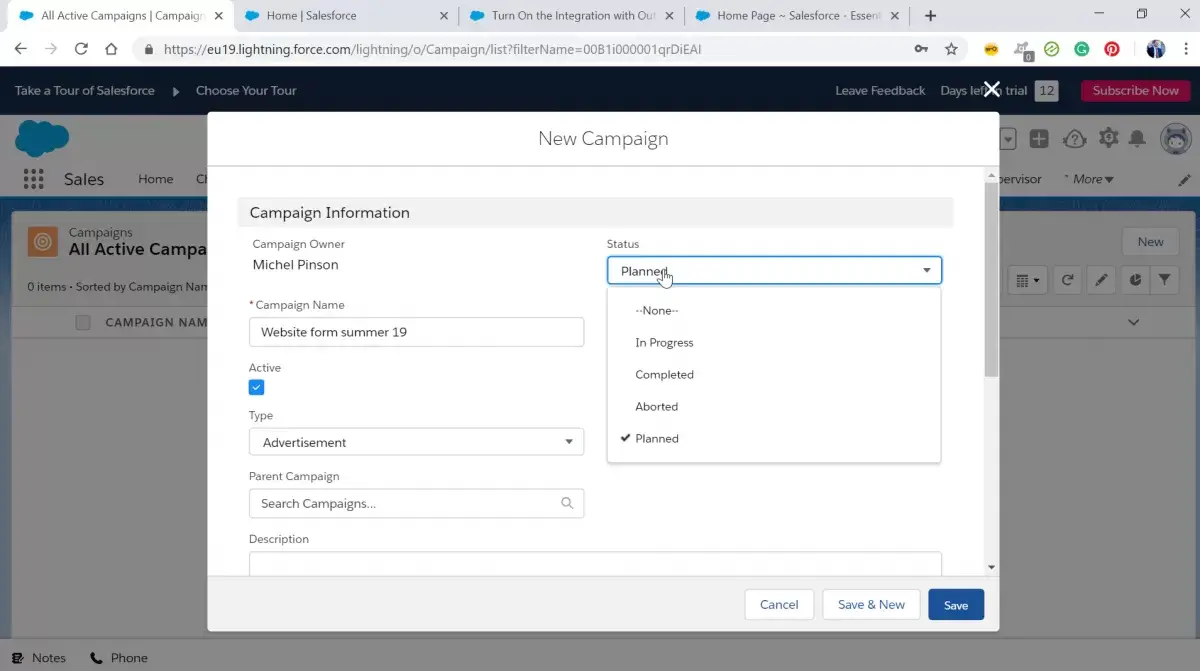Go to the Home navigation tab

[x=155, y=179]
